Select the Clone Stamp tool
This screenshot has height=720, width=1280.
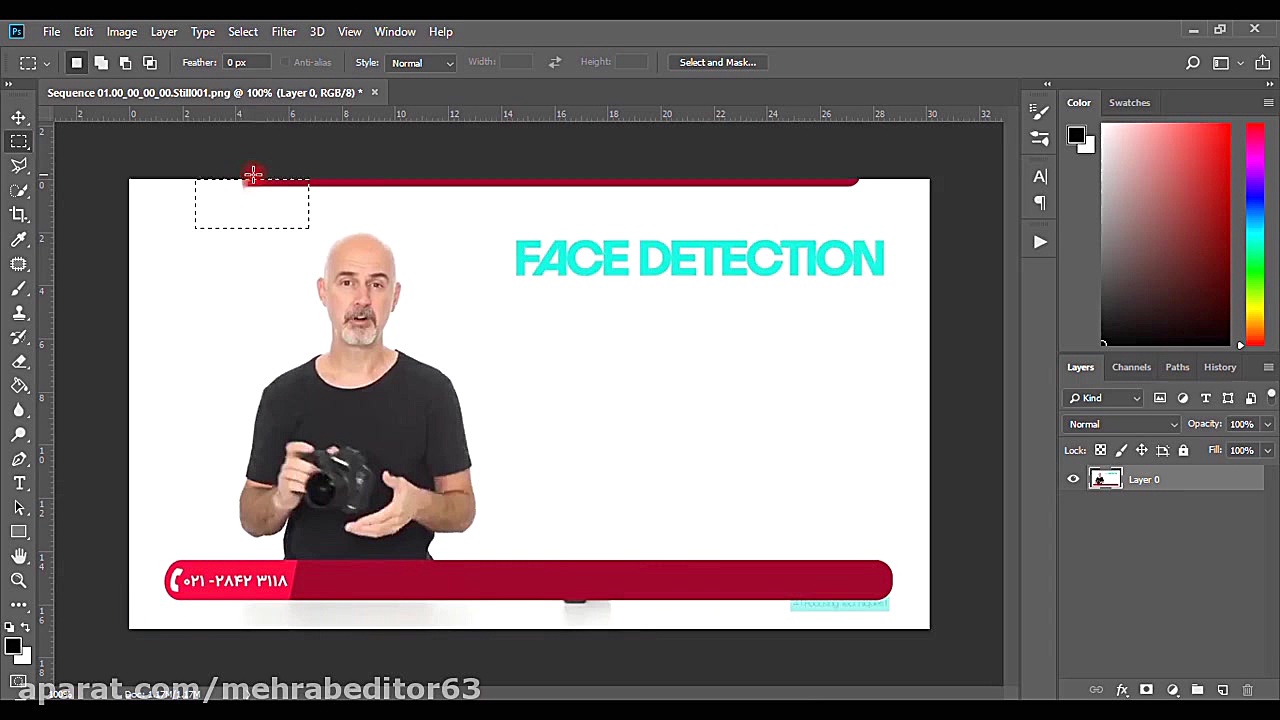19,312
